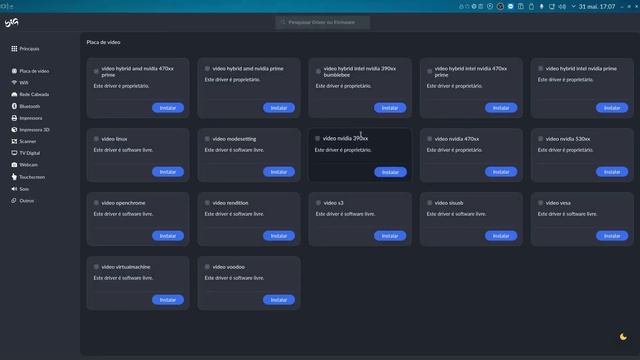Install the video rendition driver
The height and width of the screenshot is (360, 640).
(279, 236)
